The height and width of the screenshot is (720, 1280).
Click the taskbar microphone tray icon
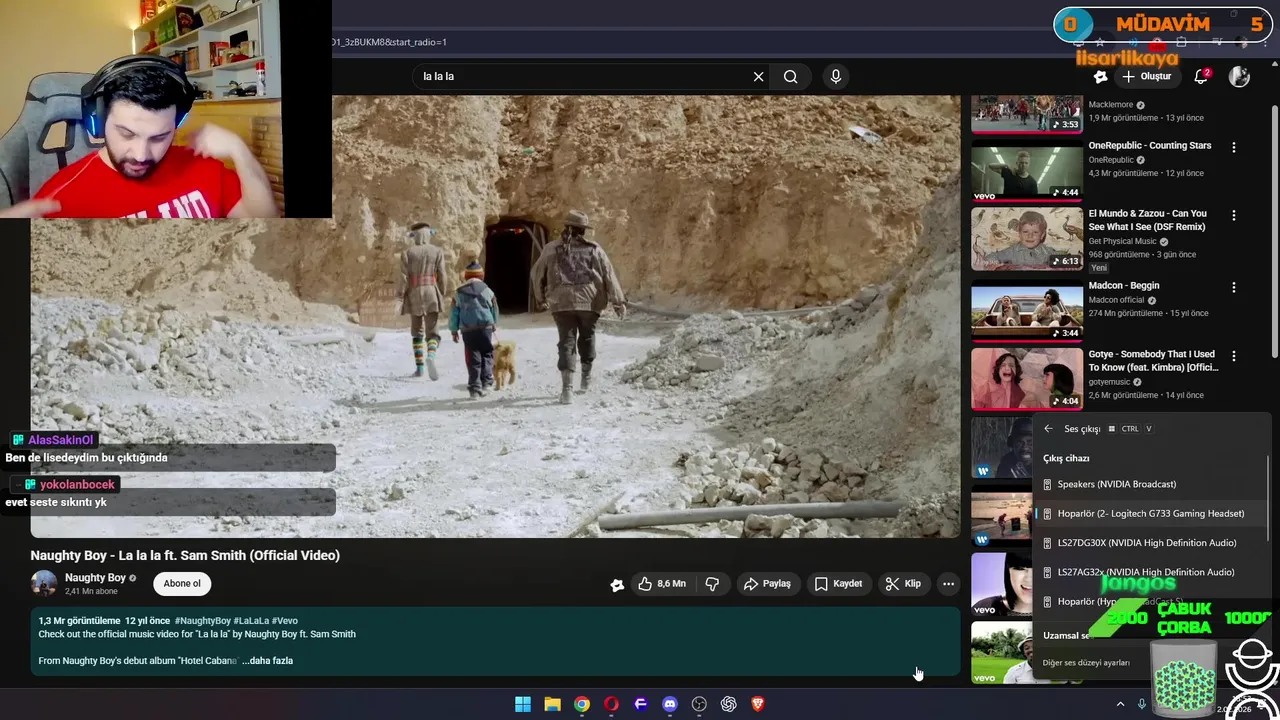coord(1141,704)
